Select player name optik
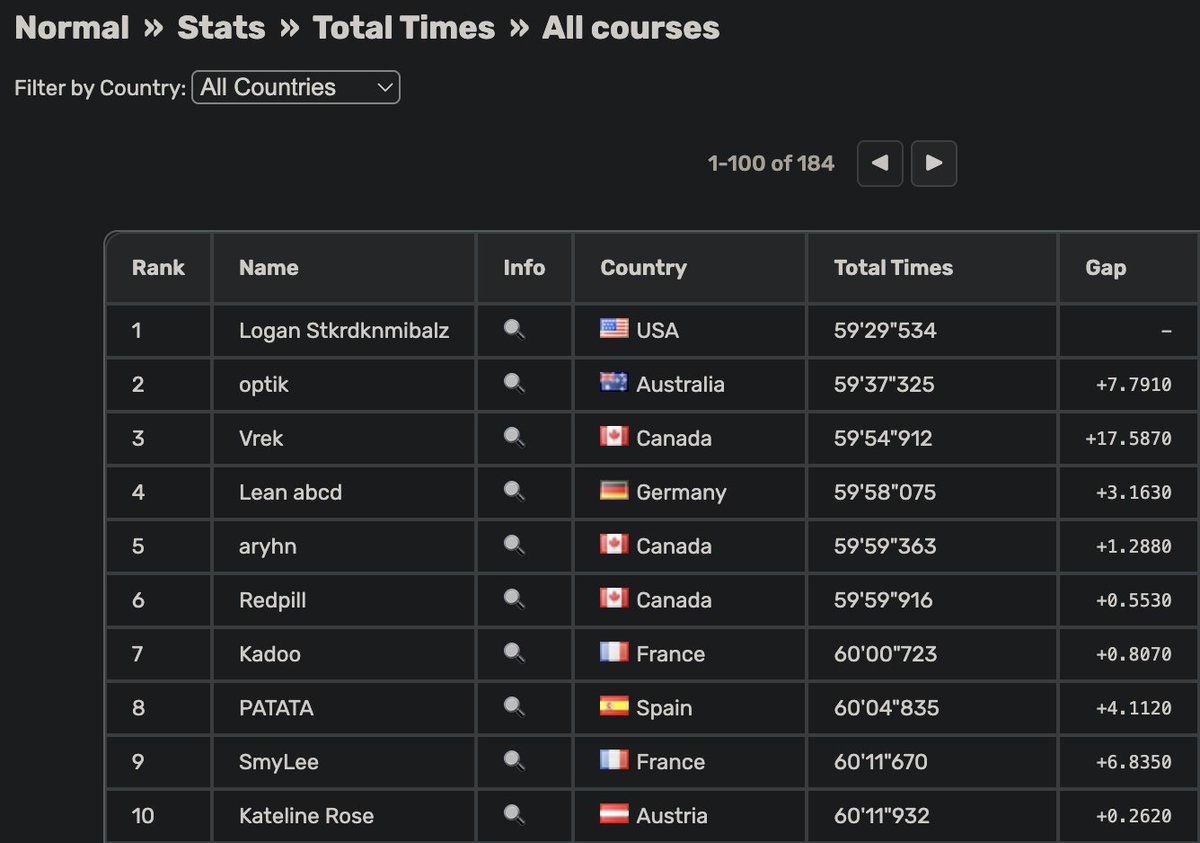Image resolution: width=1200 pixels, height=843 pixels. (264, 384)
